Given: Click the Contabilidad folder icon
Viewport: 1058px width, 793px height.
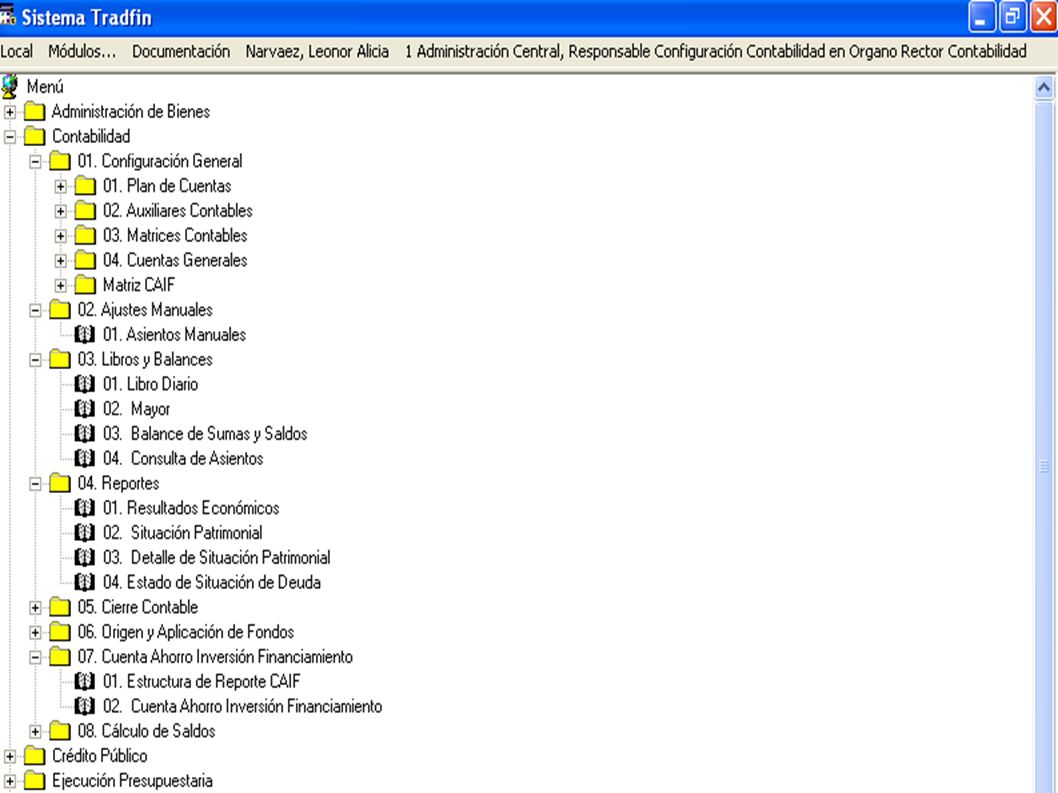Looking at the screenshot, I should (34, 136).
